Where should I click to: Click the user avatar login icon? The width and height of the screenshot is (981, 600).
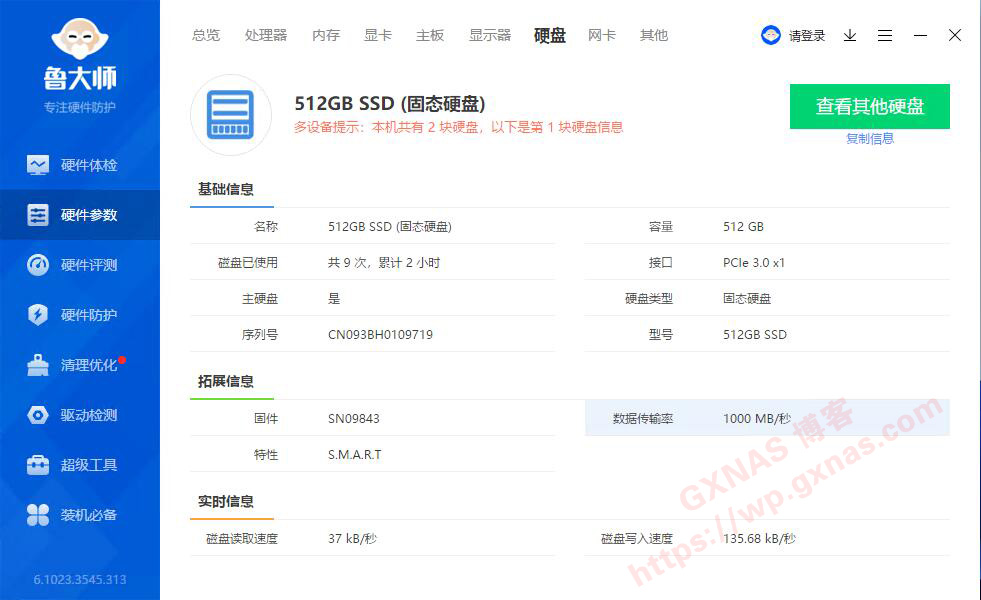[771, 35]
